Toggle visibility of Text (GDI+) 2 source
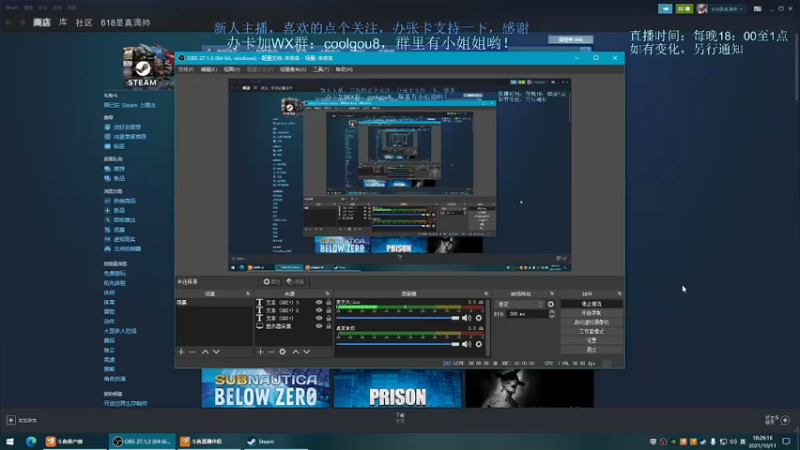Screen dimensions: 800x450 [319, 310]
